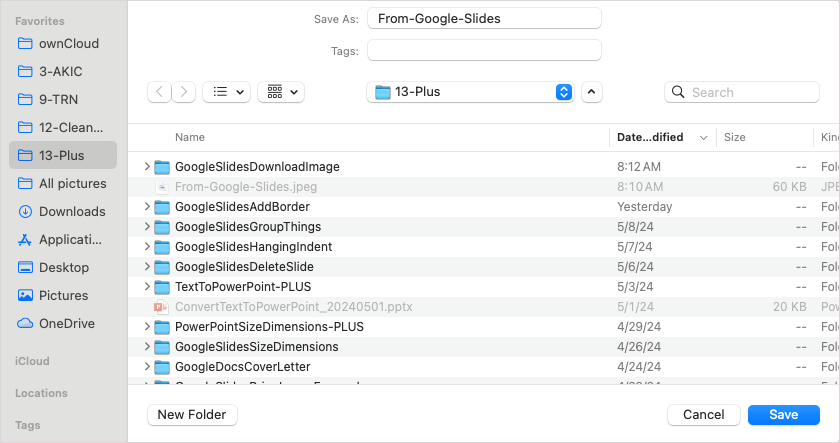Expand the TextToPowerPoint-PLUS folder
840x443 pixels.
point(147,287)
